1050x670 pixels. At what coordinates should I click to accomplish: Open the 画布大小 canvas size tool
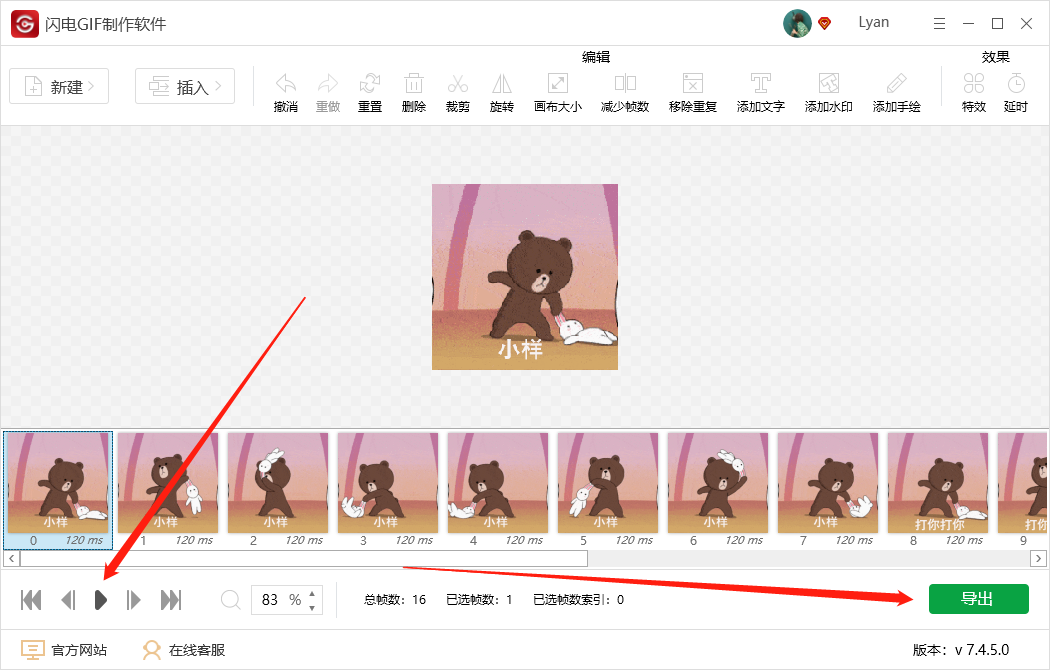click(x=558, y=84)
